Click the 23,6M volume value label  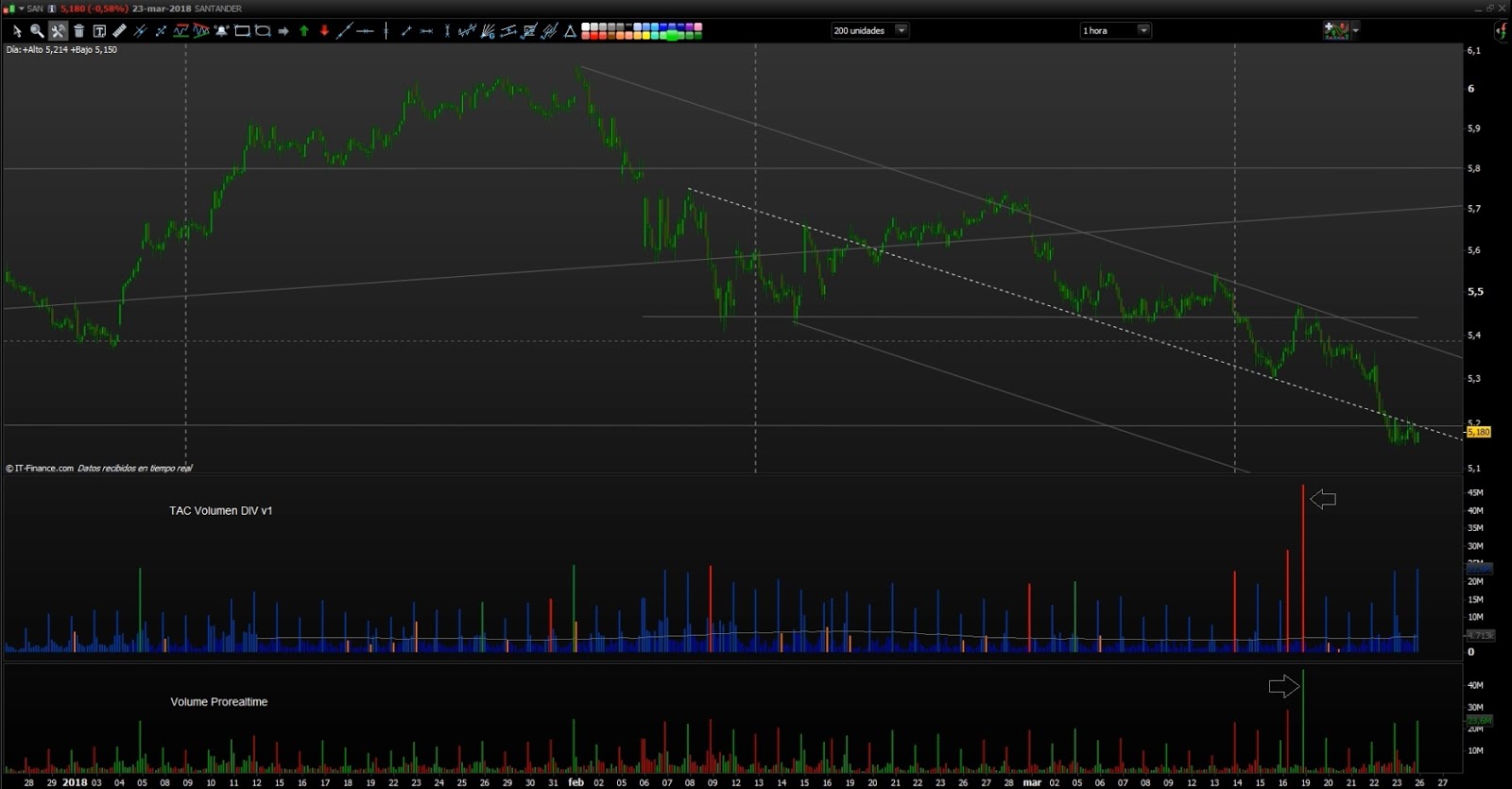(1479, 720)
